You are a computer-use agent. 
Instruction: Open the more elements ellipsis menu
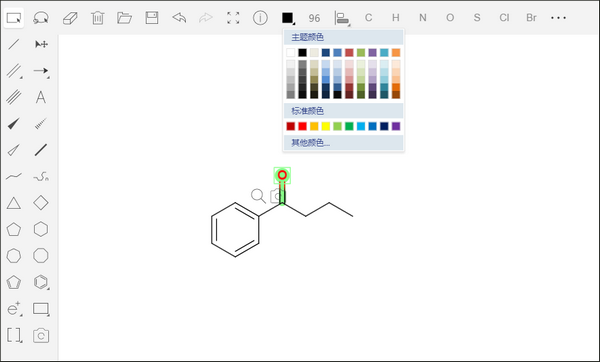558,18
